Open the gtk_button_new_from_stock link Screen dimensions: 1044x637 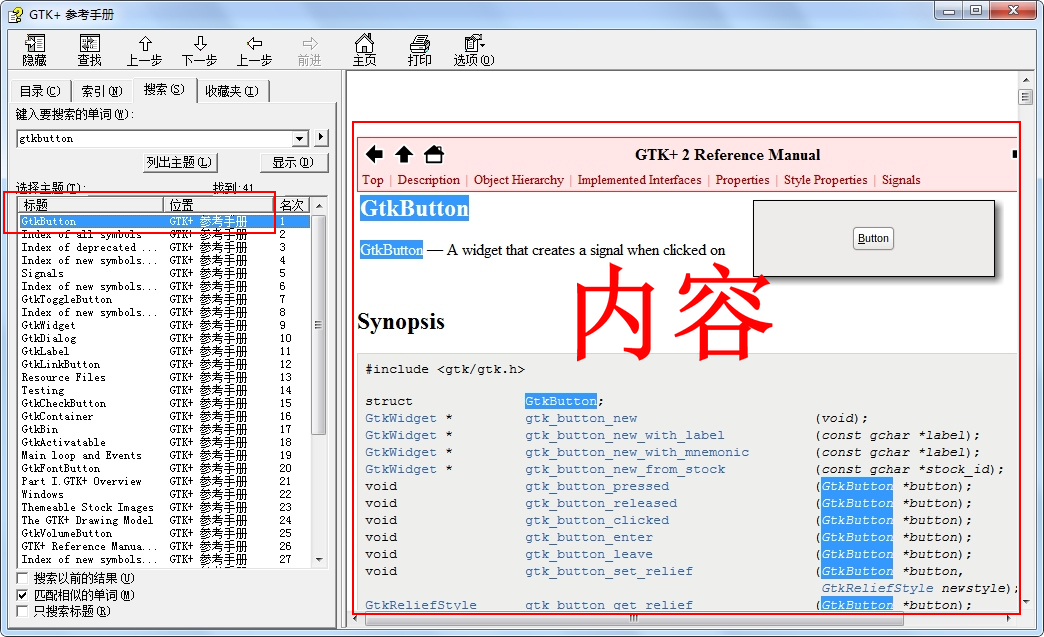coord(625,469)
